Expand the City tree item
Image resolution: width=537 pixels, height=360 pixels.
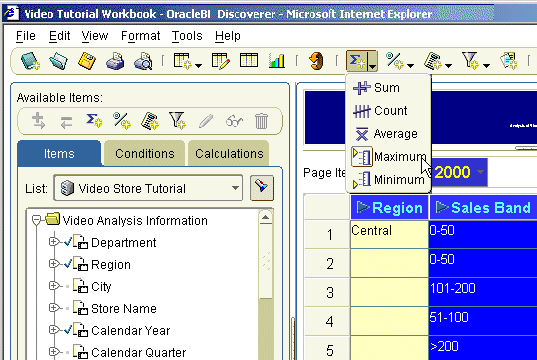tap(53, 286)
